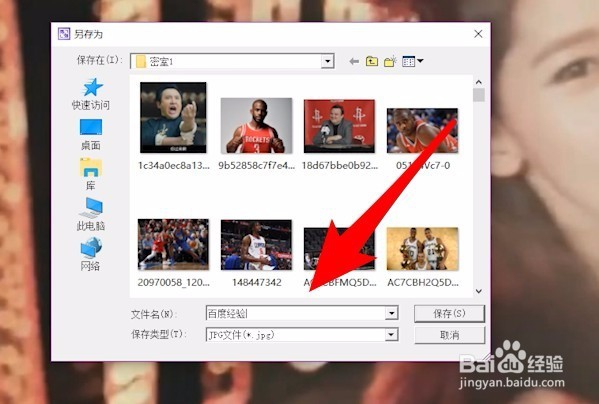Go up one folder level
This screenshot has width=599, height=404.
[372, 61]
